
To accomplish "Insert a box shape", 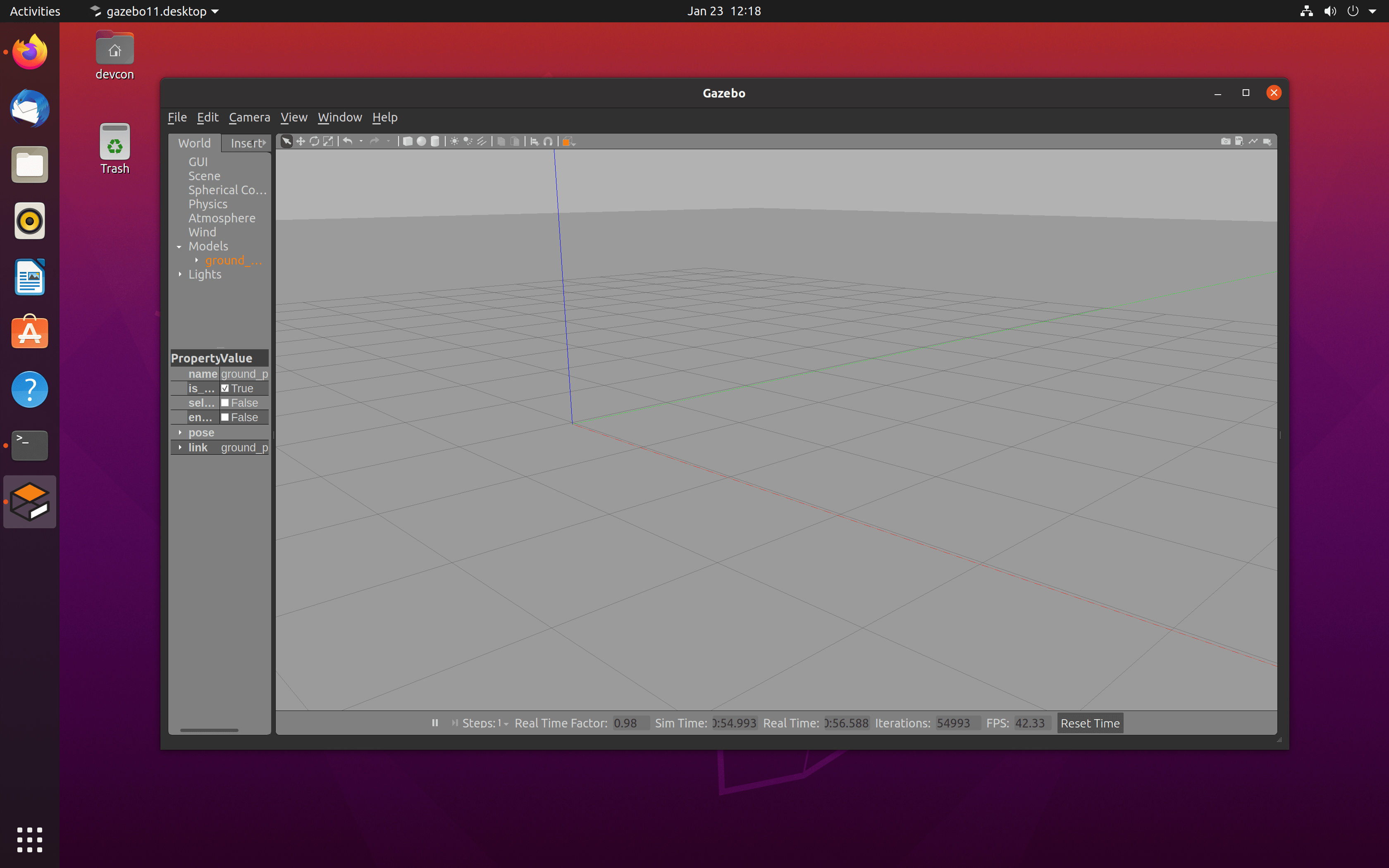I will click(x=408, y=141).
